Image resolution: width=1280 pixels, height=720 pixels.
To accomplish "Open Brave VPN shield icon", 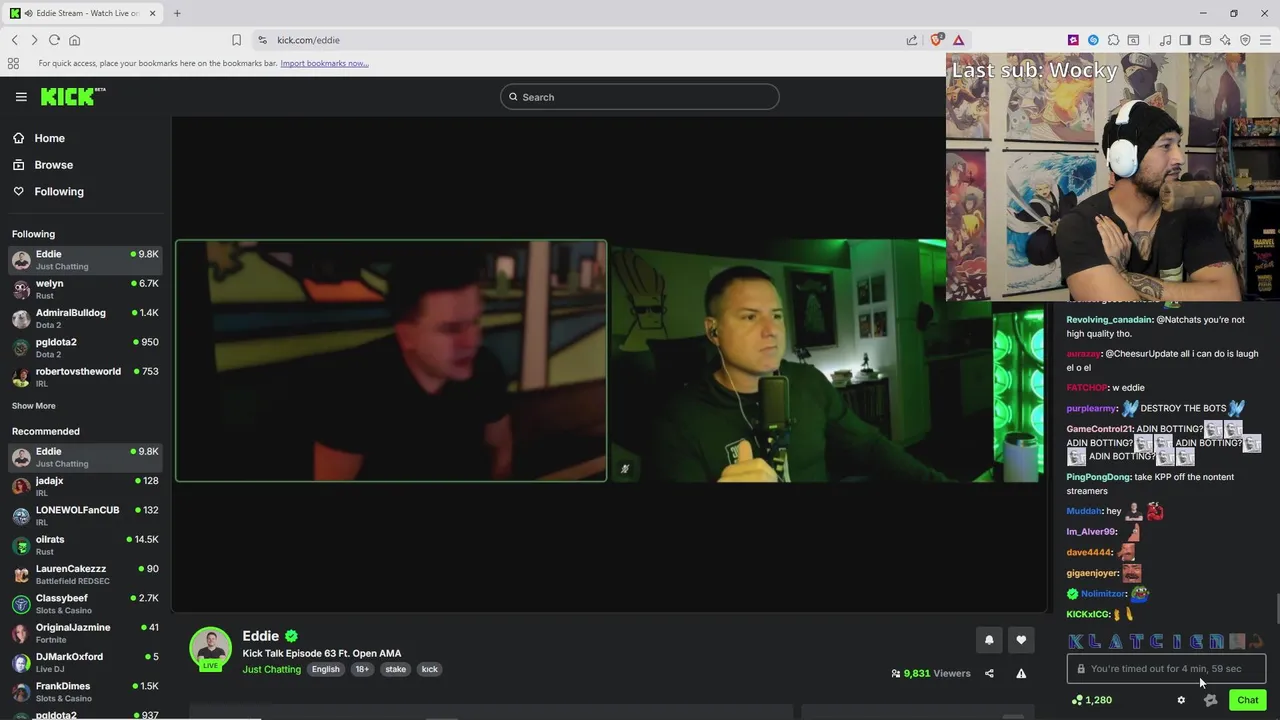I will pos(1245,40).
